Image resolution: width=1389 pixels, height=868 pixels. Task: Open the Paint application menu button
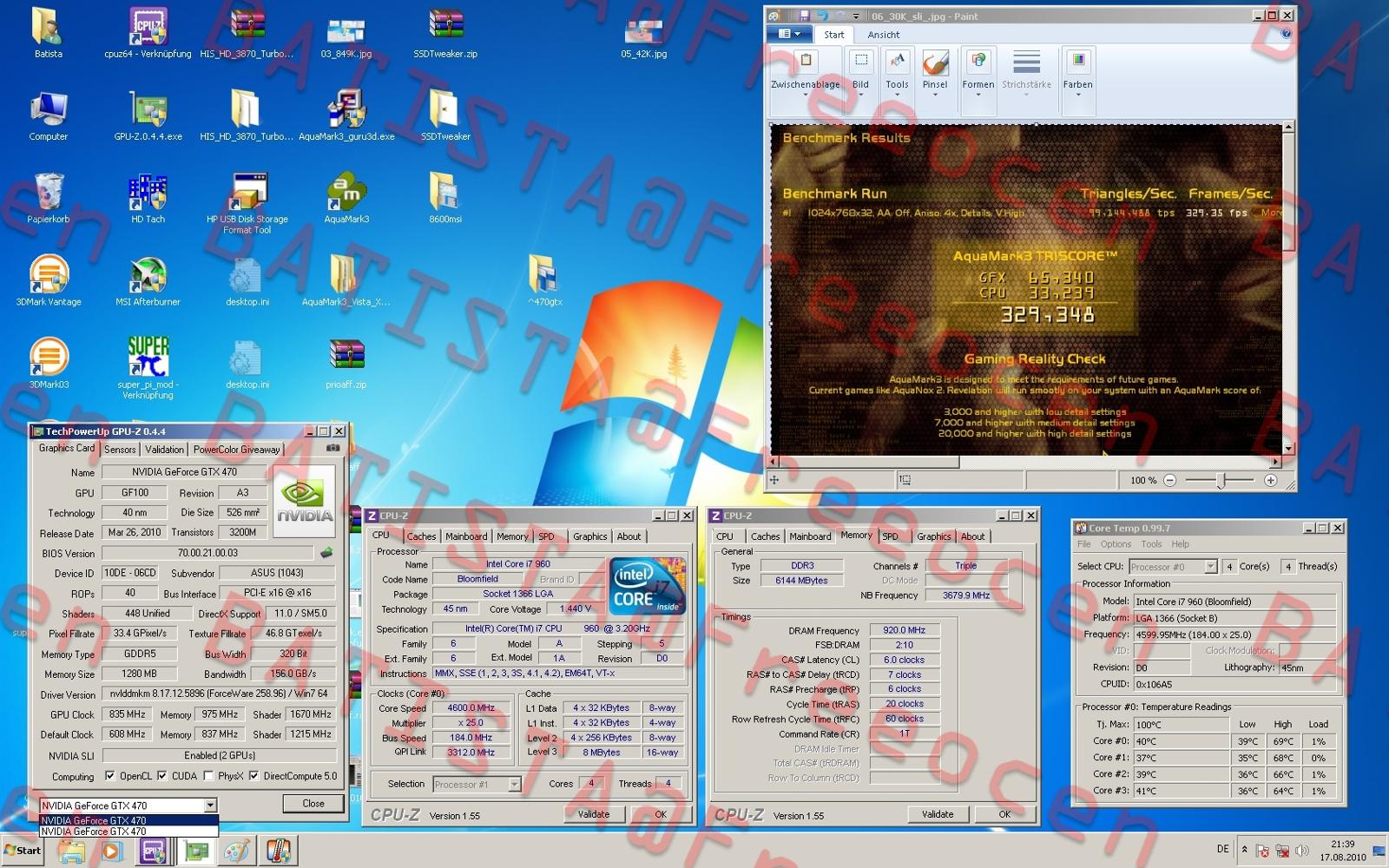[789, 34]
